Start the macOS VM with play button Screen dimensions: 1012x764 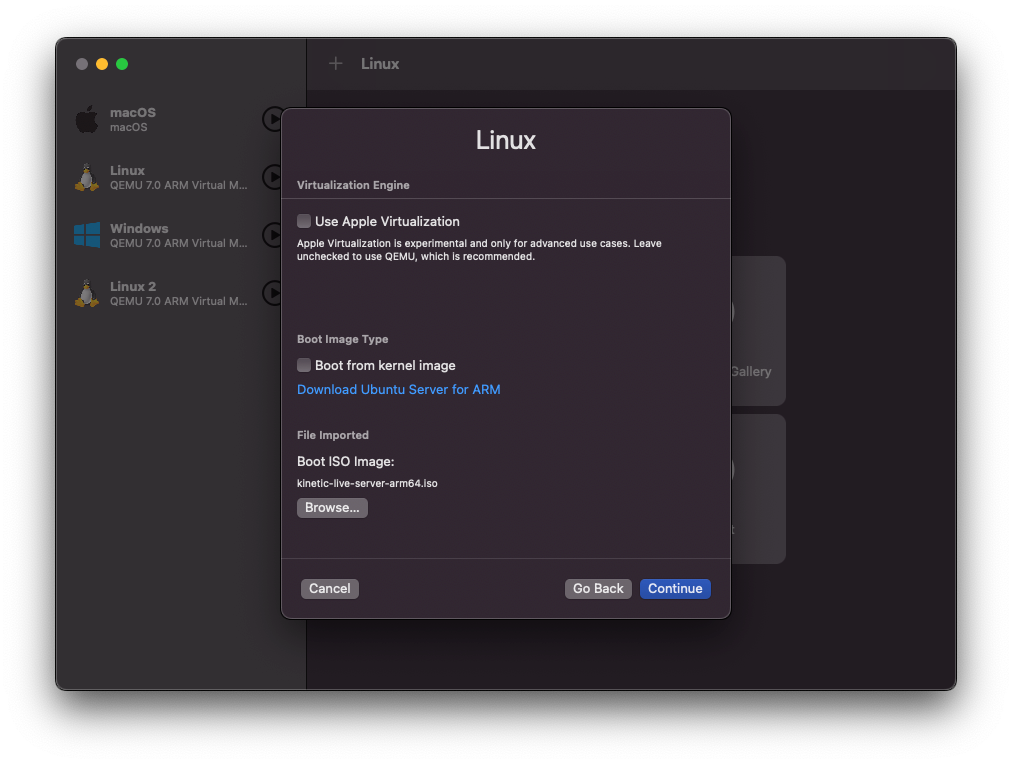tap(273, 119)
